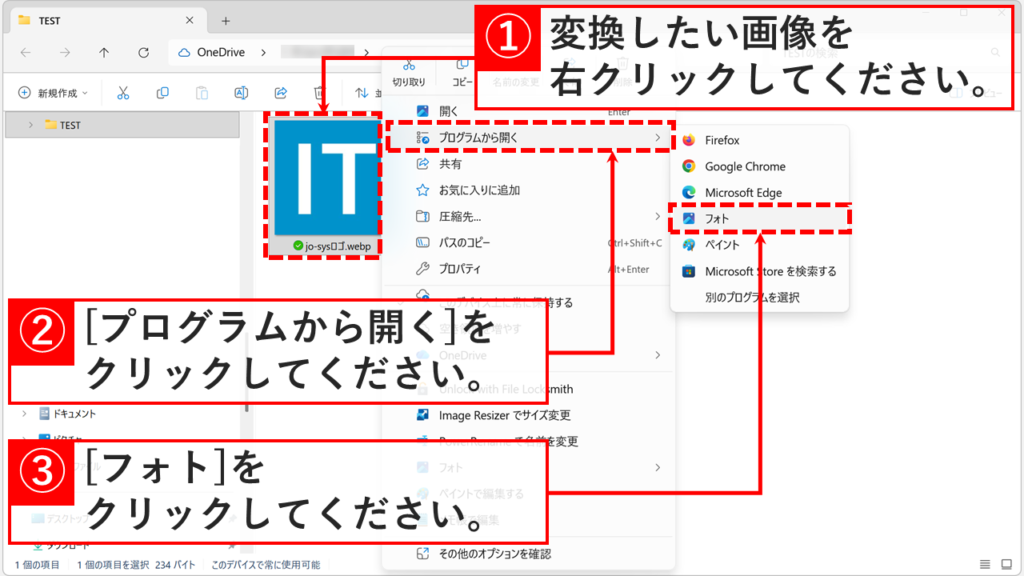Click the Share icon in the toolbar
The height and width of the screenshot is (576, 1024).
(x=281, y=92)
